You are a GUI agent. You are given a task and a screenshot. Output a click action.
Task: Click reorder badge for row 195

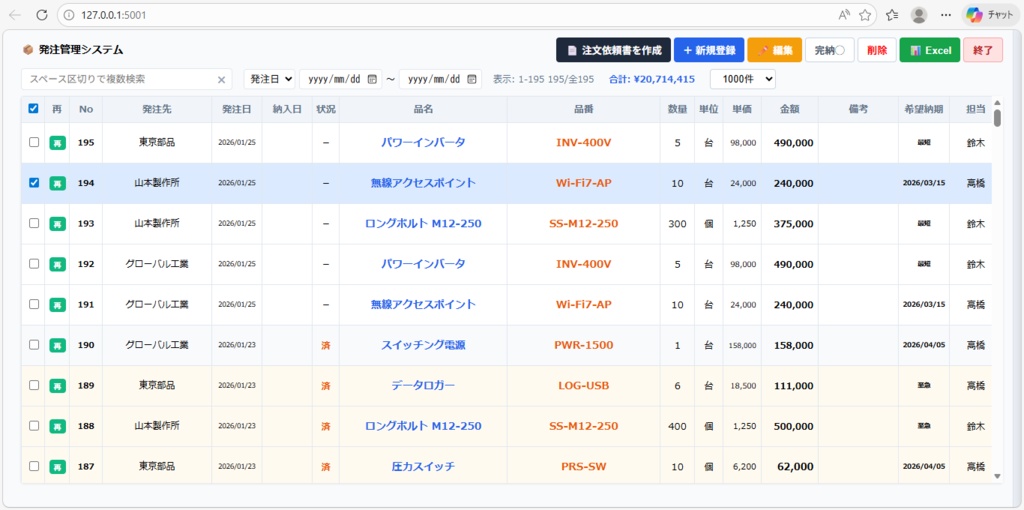tap(57, 142)
